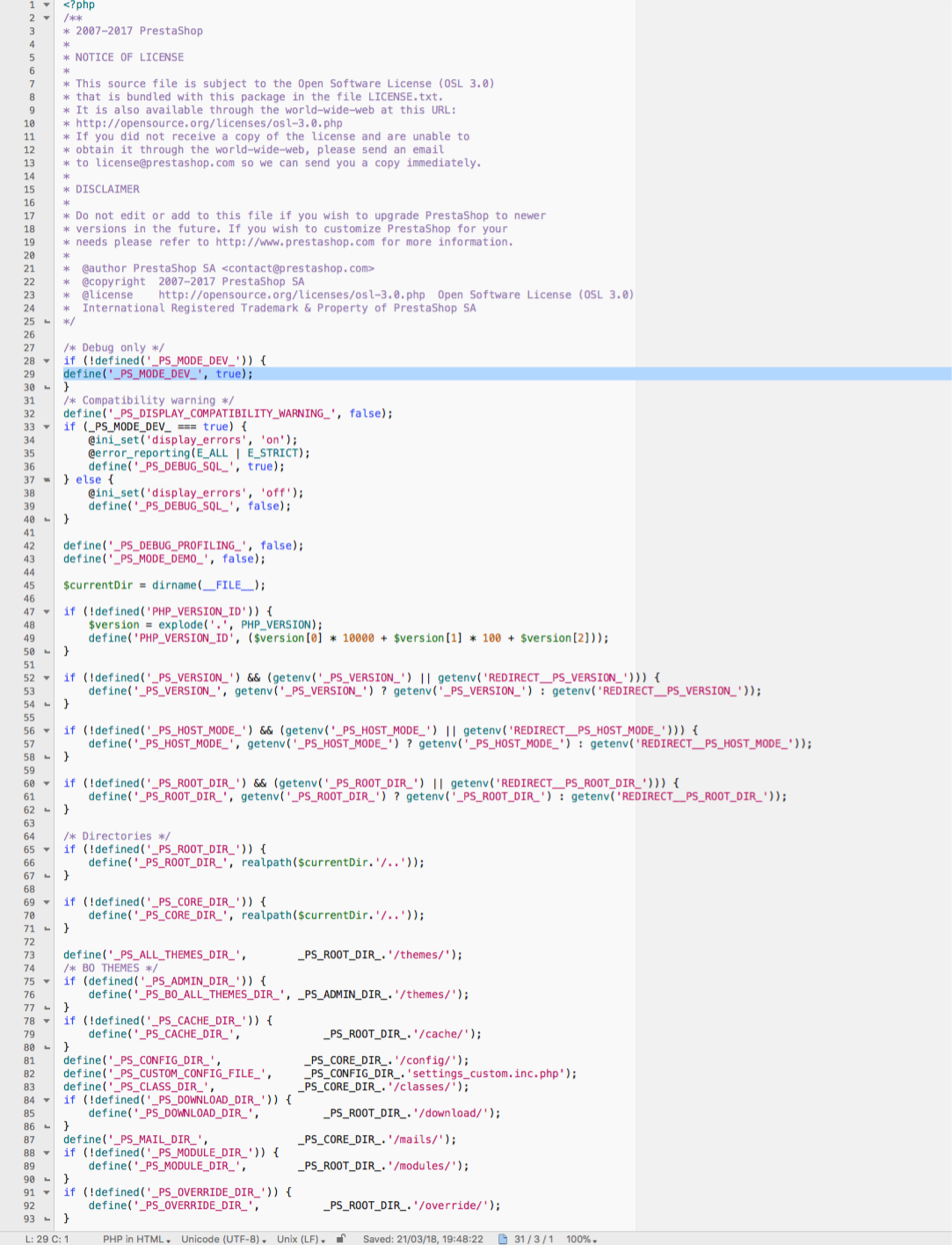This screenshot has height=1245, width=952.
Task: Collapse the PHP_VERSION_ID fold at line 47
Action: click(47, 611)
